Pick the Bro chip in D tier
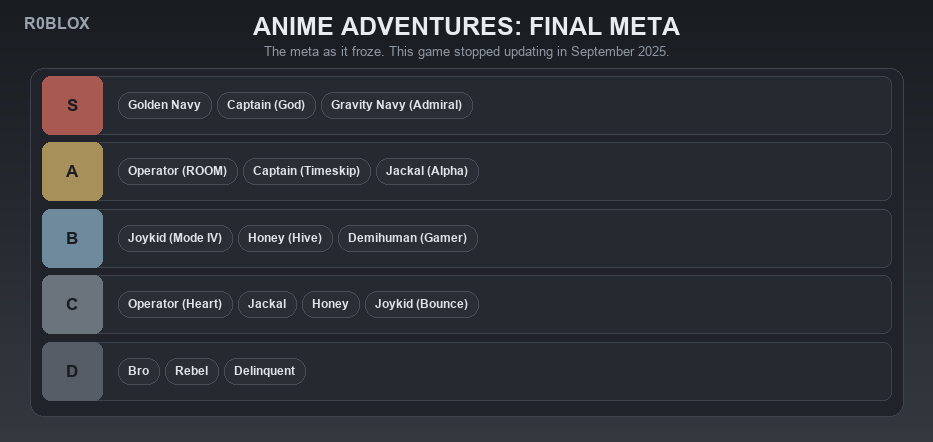 tap(139, 371)
